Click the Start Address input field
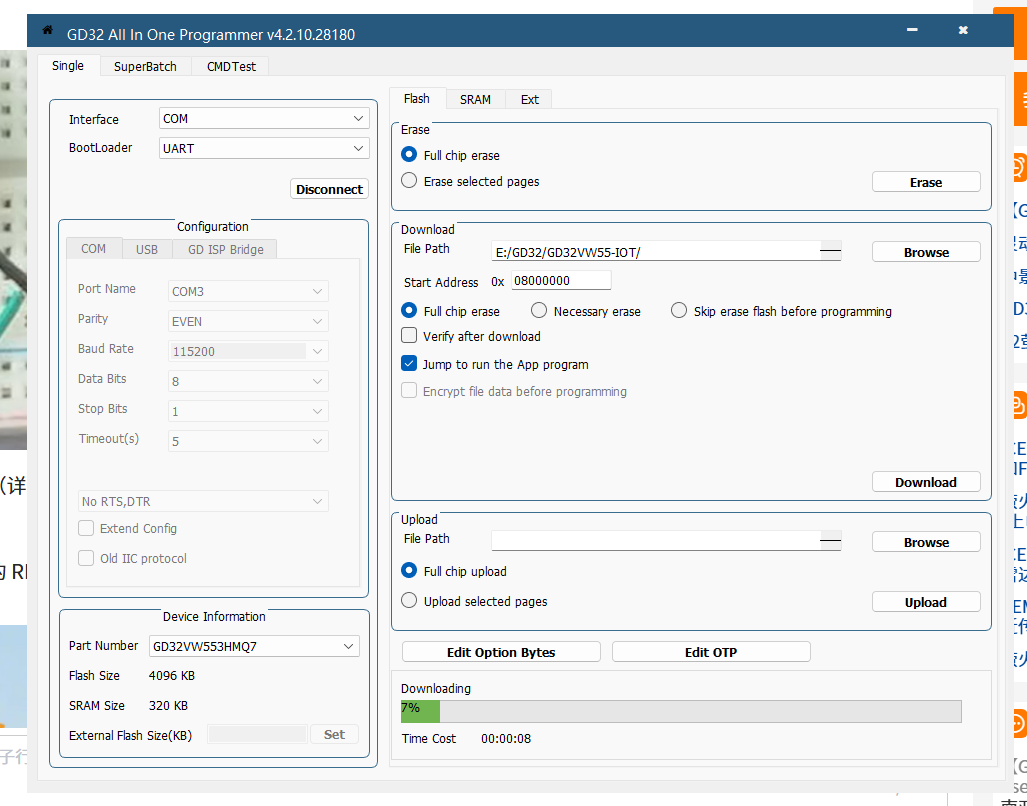 click(x=560, y=281)
